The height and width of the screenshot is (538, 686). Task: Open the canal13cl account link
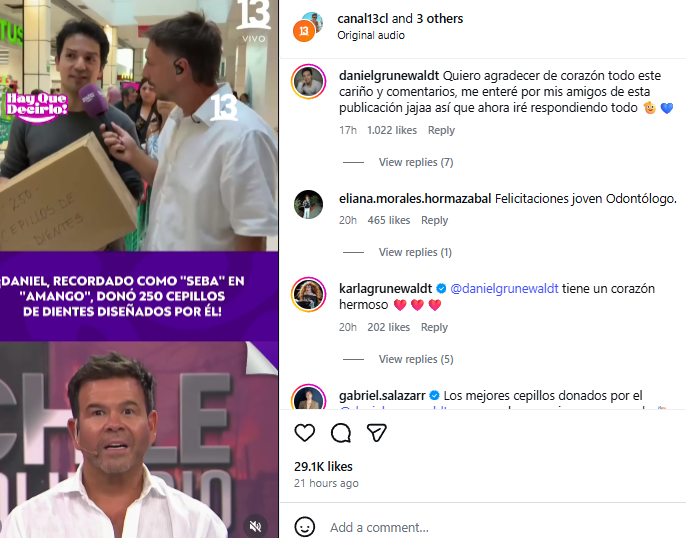361,18
